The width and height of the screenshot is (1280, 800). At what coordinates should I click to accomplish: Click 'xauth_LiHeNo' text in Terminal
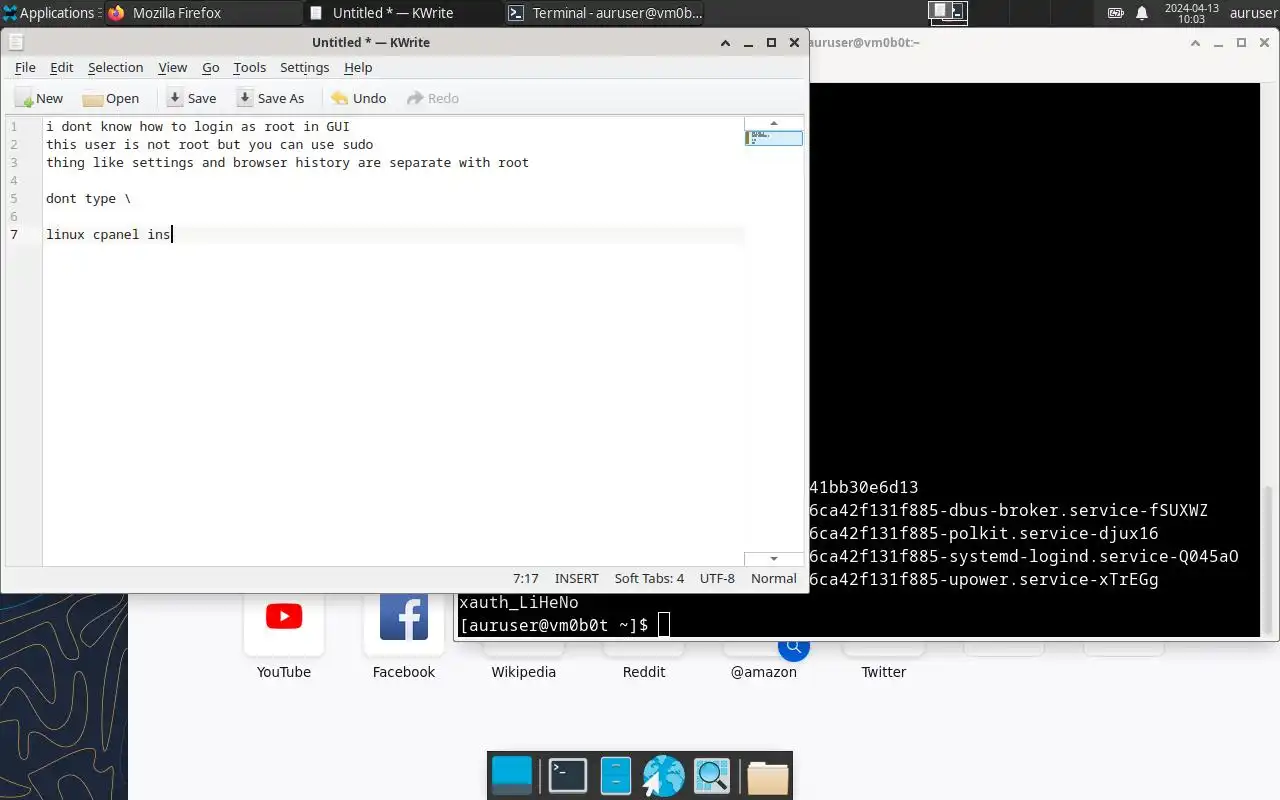click(518, 602)
